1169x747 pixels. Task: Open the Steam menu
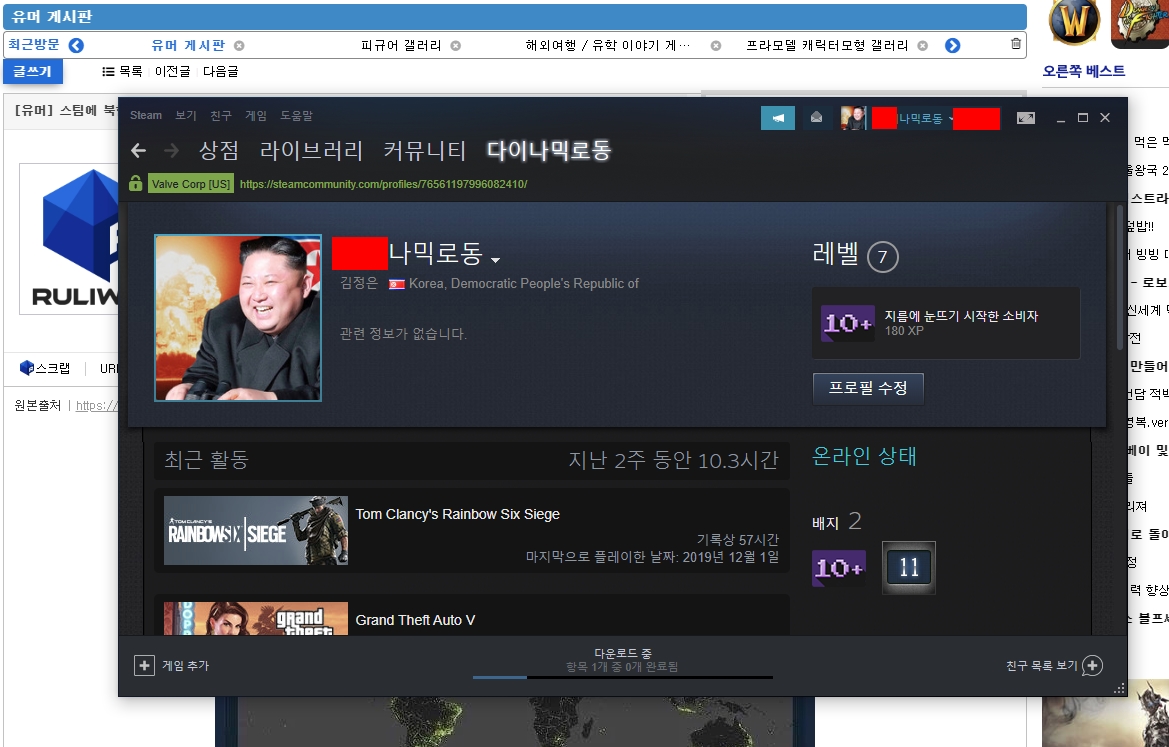point(145,115)
